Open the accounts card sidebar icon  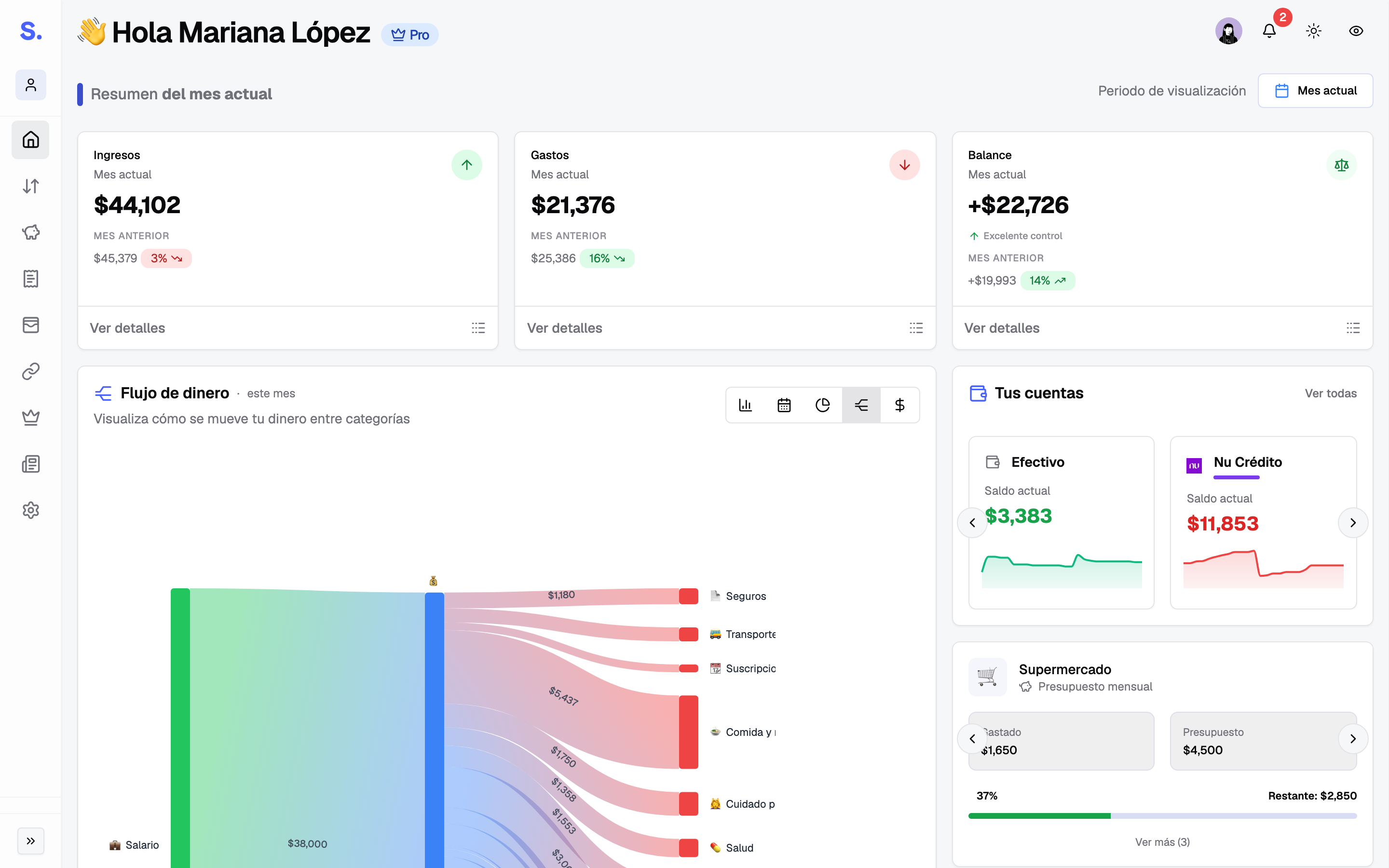tap(30, 325)
